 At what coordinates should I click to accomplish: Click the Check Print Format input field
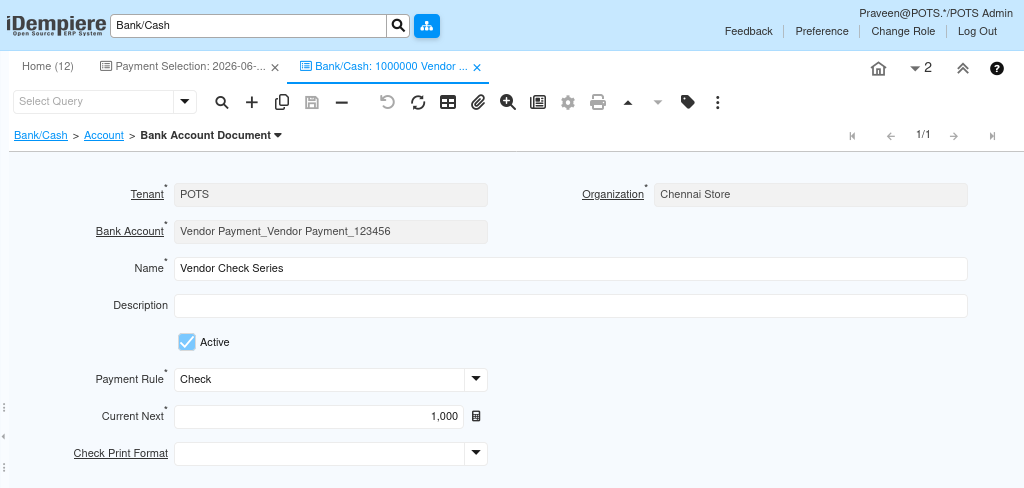coord(319,453)
